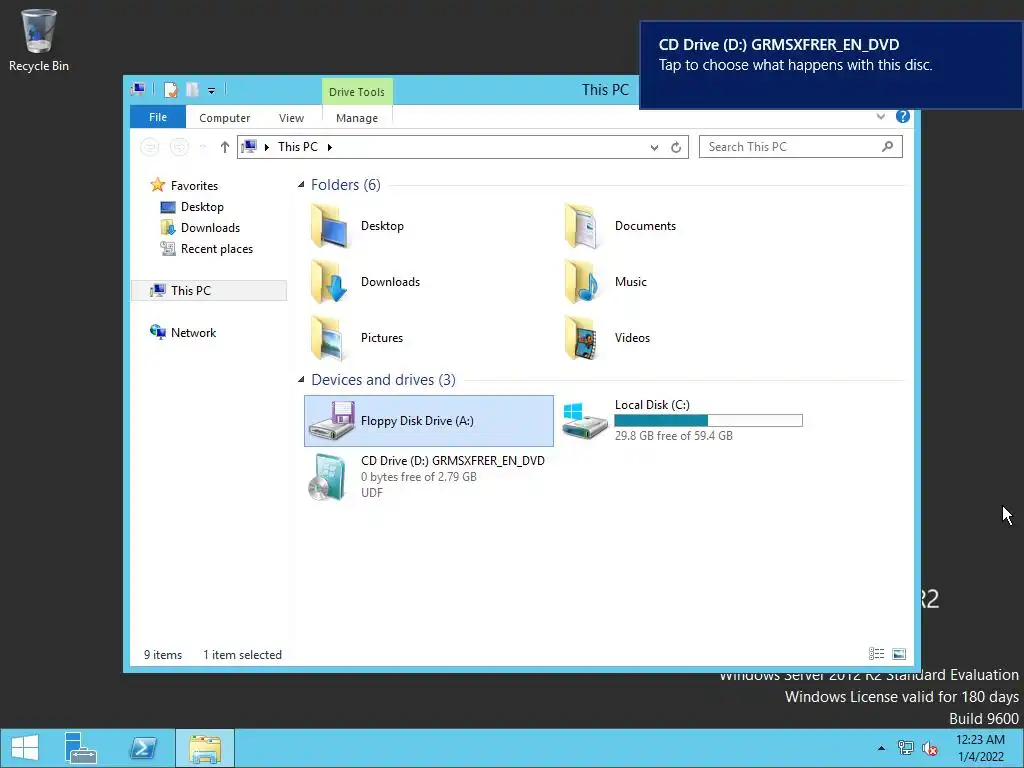This screenshot has height=768, width=1024.
Task: Switch to the Computer ribbon tab
Action: click(225, 118)
